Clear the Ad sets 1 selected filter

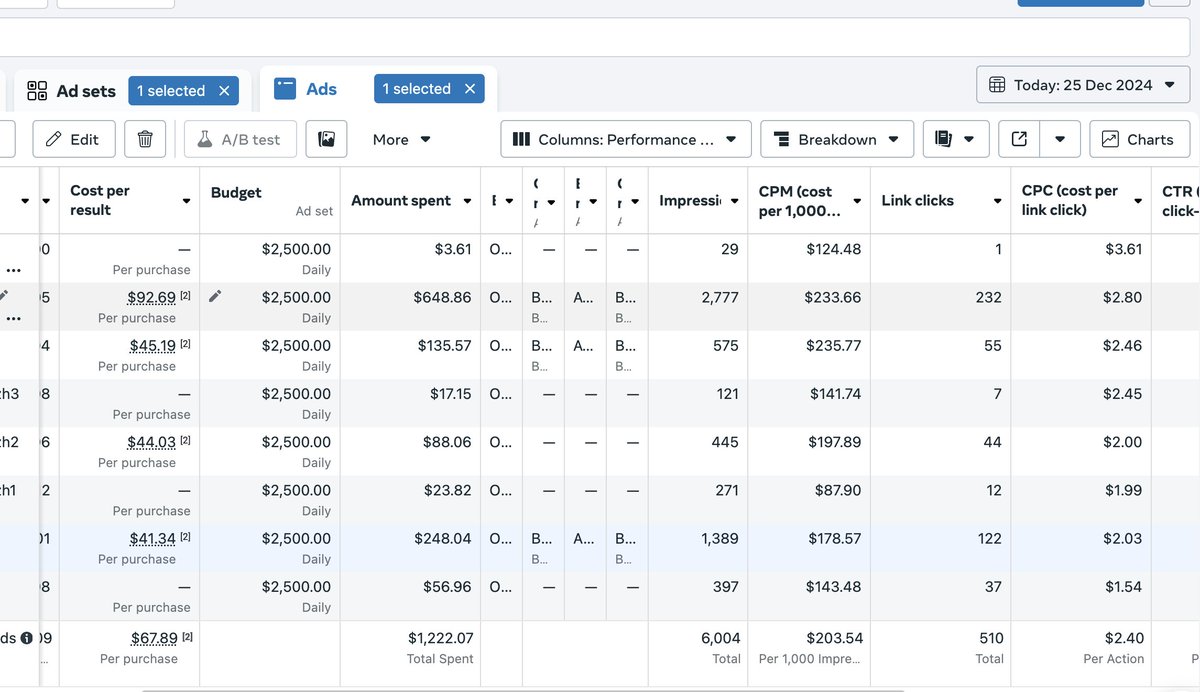pyautogui.click(x=224, y=91)
